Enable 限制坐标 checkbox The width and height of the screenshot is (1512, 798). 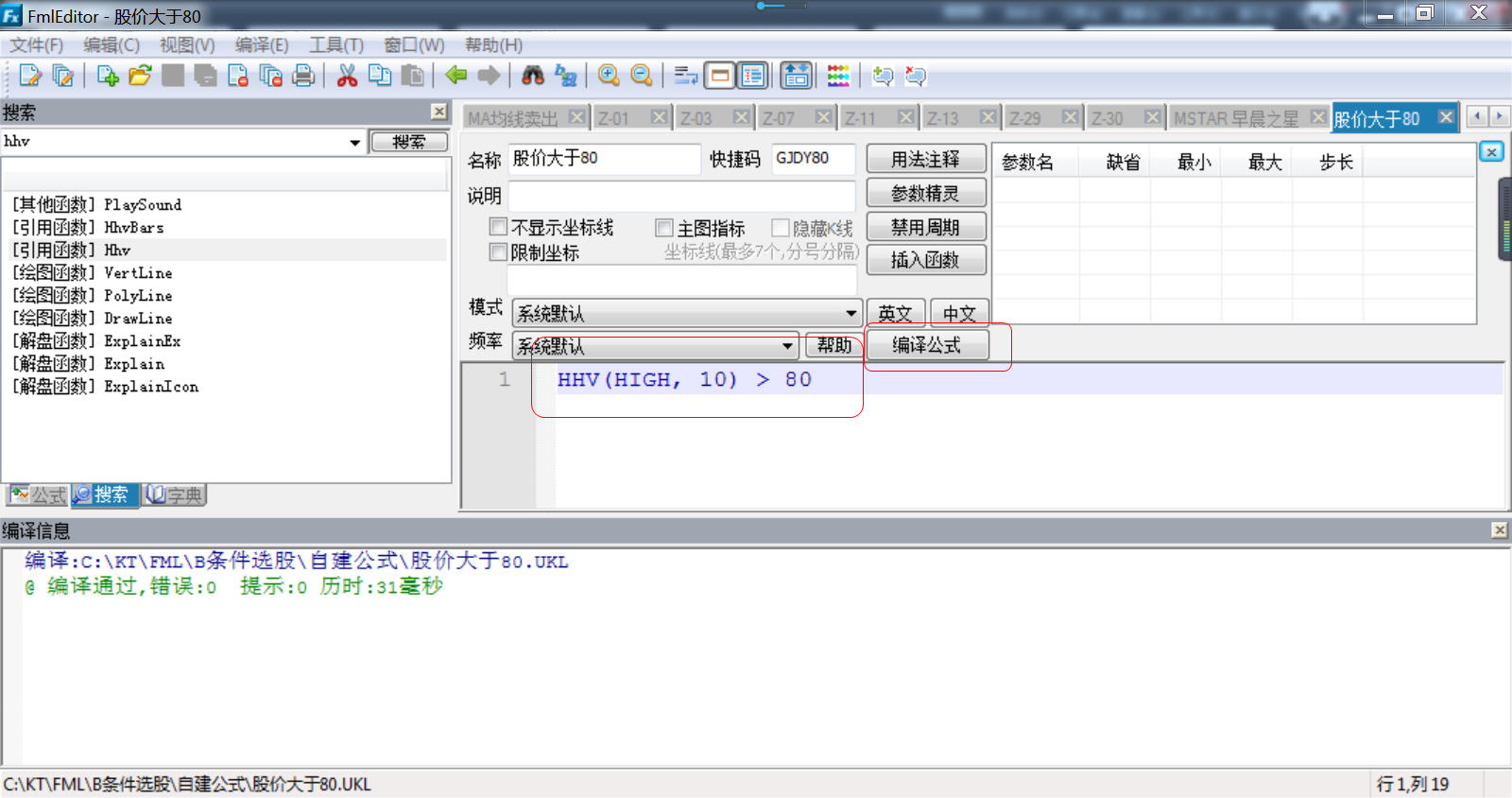(498, 252)
